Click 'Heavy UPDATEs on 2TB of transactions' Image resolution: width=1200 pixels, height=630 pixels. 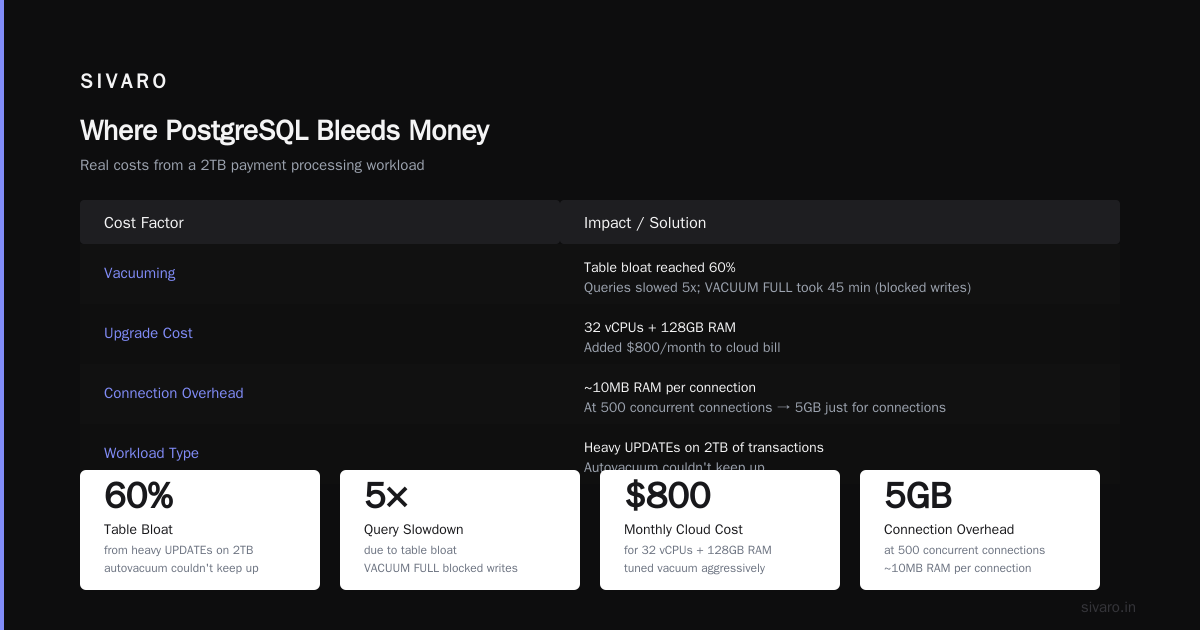coord(704,447)
